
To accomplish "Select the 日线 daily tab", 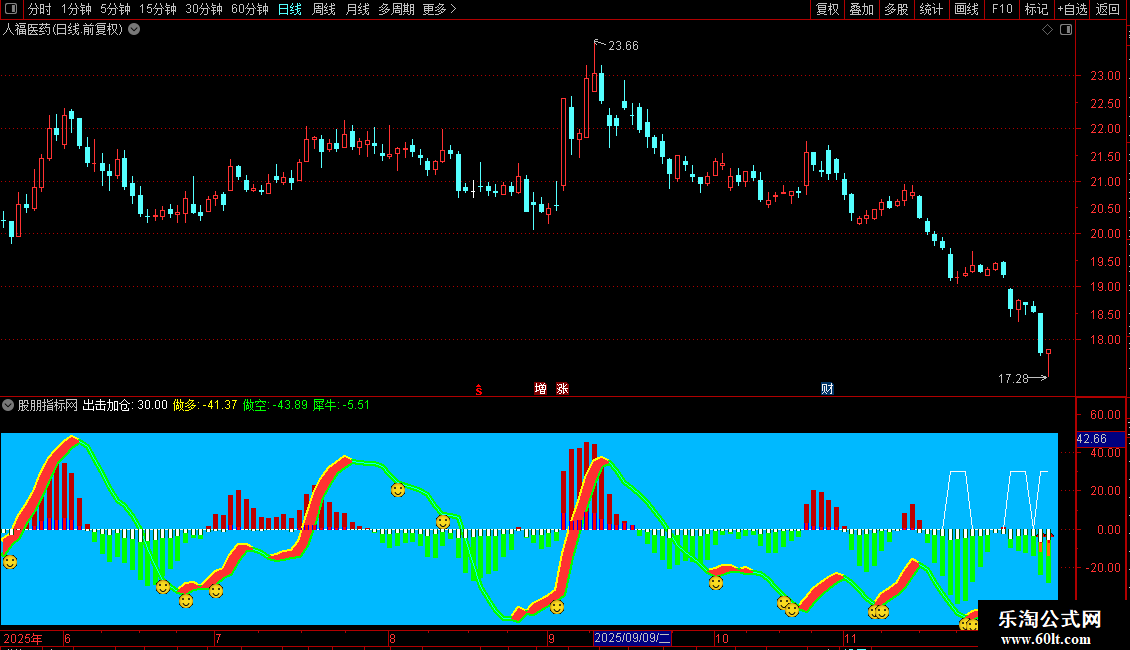I will 290,9.
